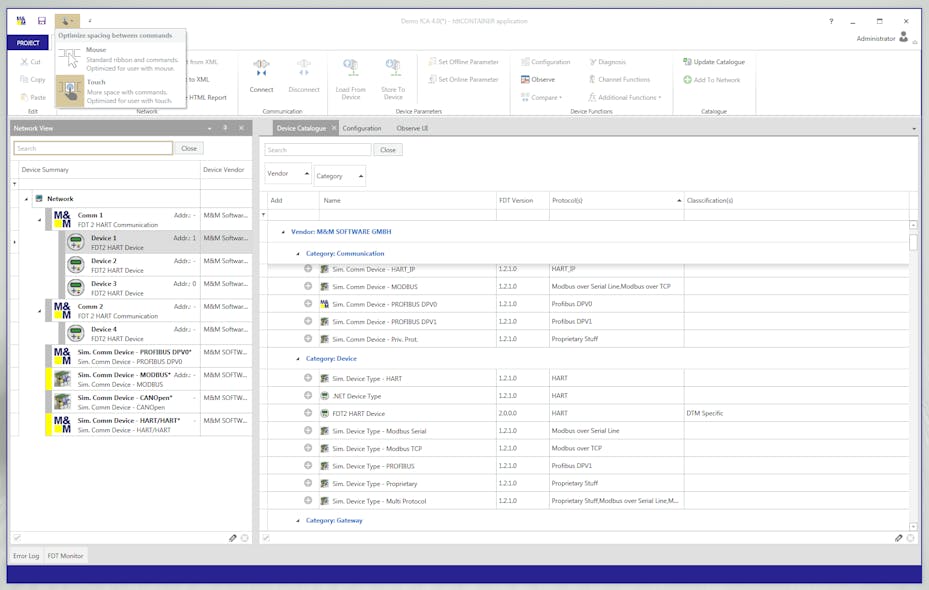Open the PROJECT ribbon tab
Image resolution: width=929 pixels, height=590 pixels.
[28, 43]
